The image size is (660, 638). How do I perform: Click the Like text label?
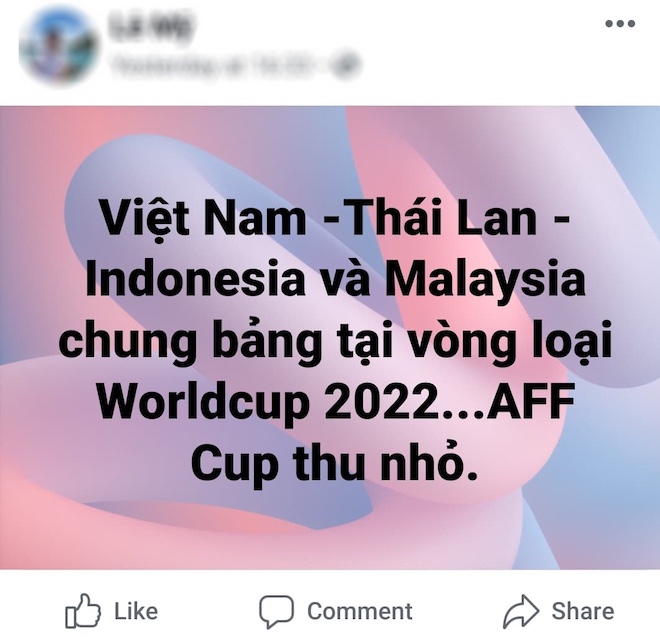[136, 611]
